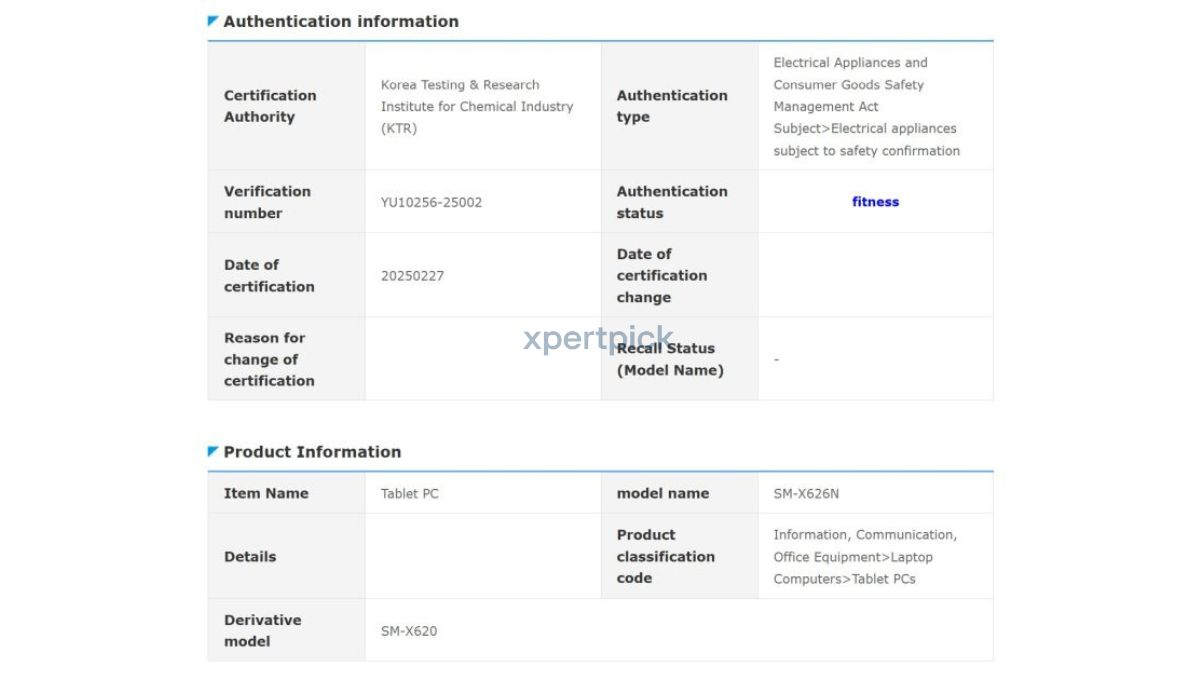Select the verification number YU10256-25002
Screen dimensions: 1200x680
tap(431, 202)
